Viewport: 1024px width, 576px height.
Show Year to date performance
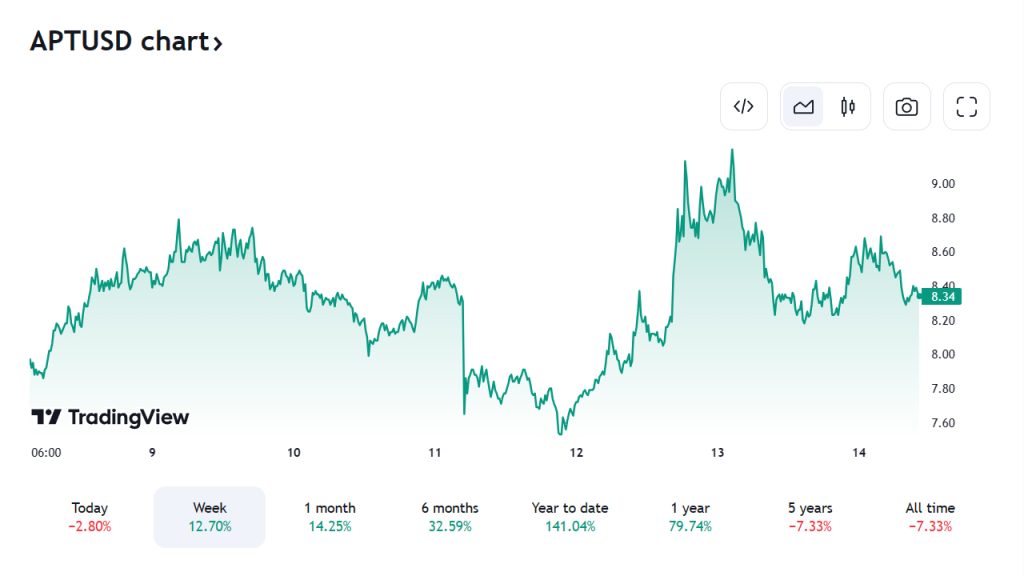pos(570,517)
